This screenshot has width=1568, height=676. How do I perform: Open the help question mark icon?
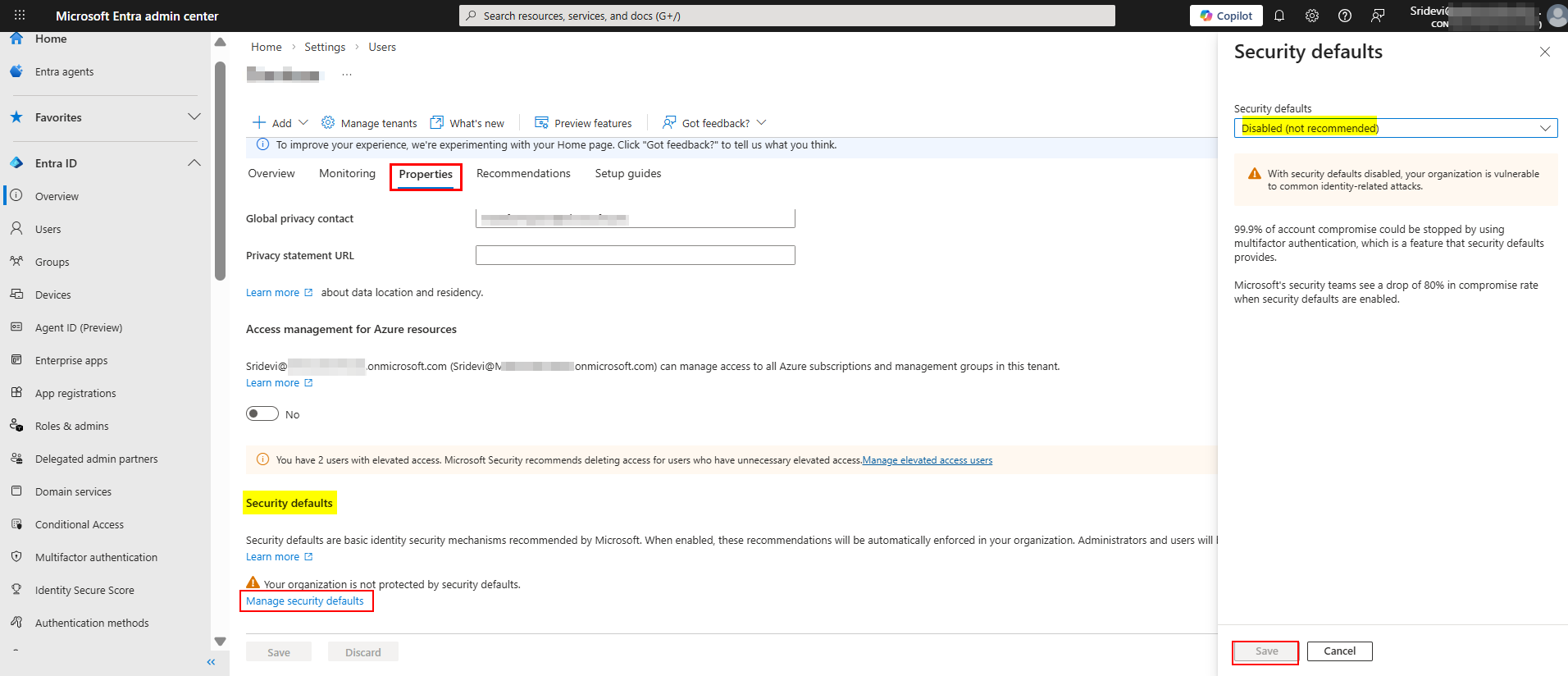(1345, 16)
